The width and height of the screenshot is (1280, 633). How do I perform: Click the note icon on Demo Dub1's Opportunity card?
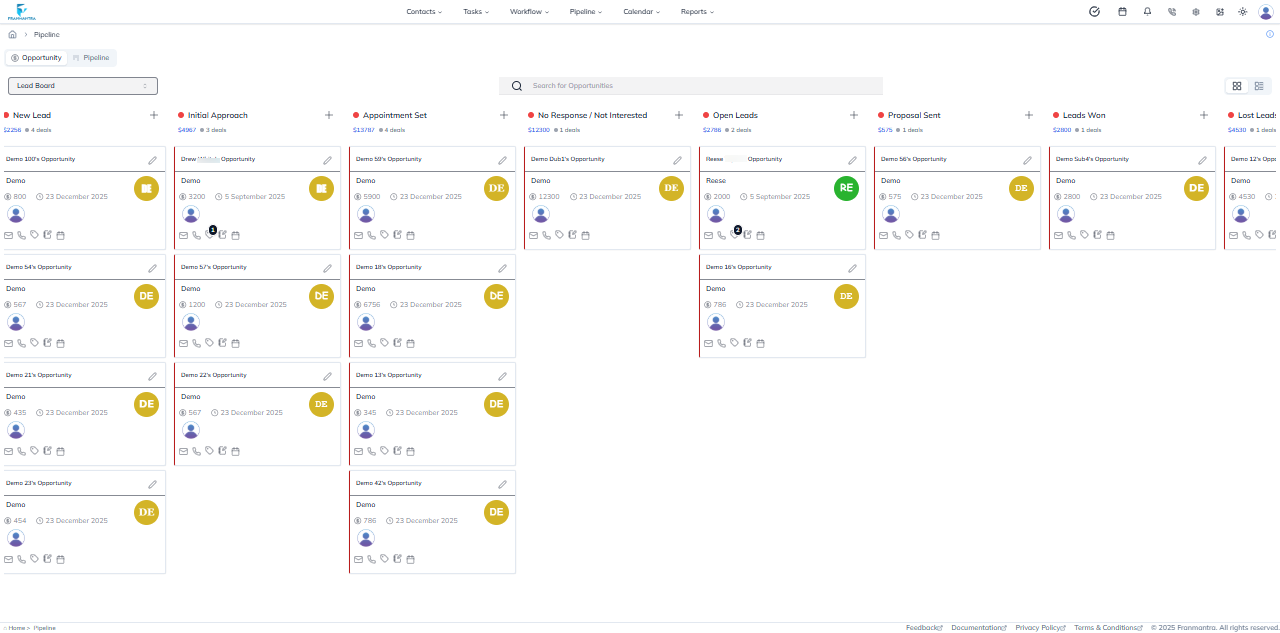pyautogui.click(x=572, y=235)
